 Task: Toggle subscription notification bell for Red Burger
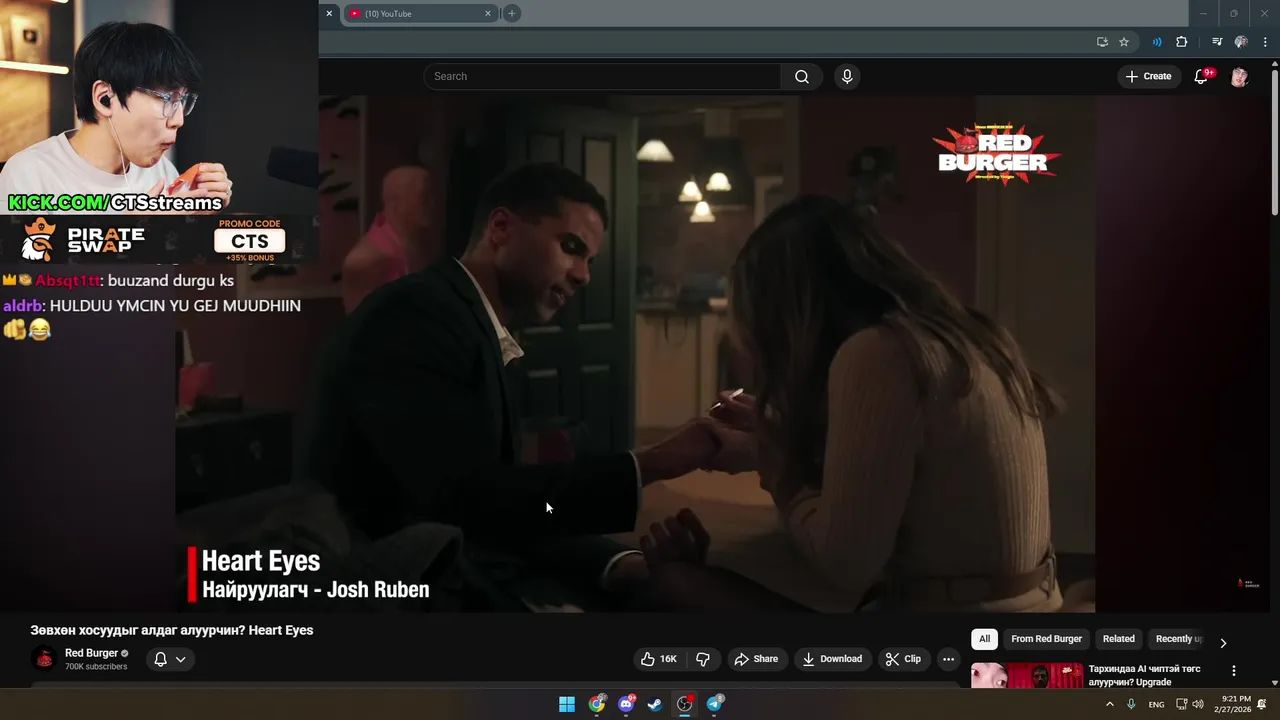tap(169, 659)
